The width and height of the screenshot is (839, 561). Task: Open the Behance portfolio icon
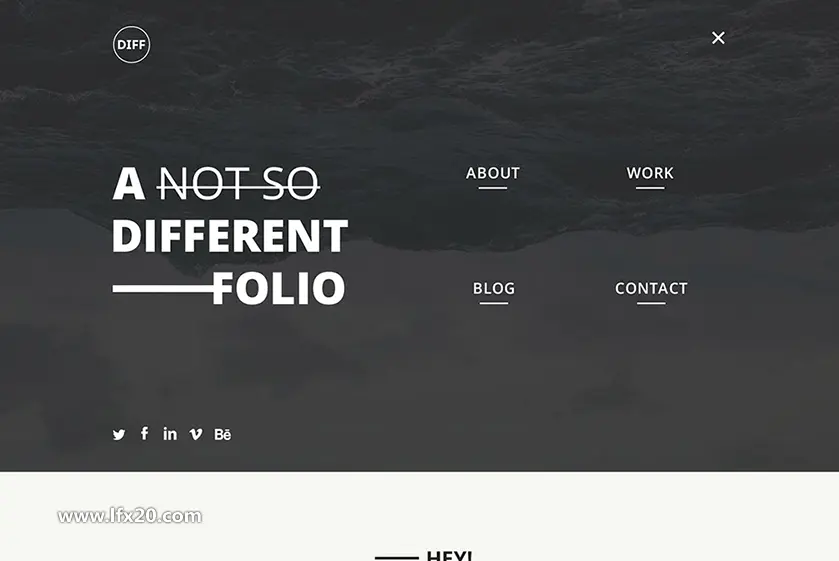pos(223,434)
